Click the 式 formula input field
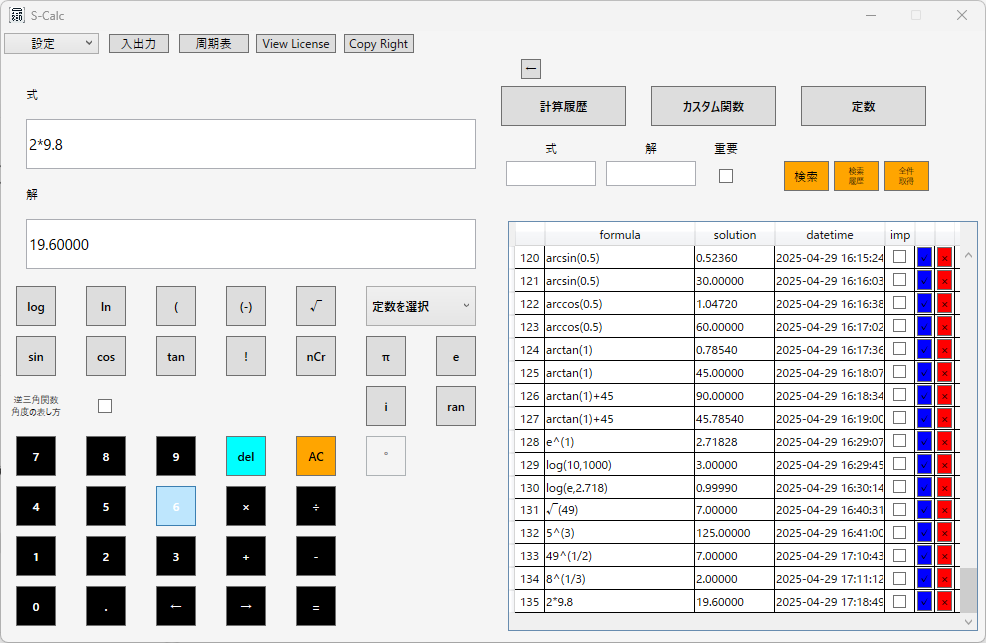The width and height of the screenshot is (986, 643). coord(251,144)
